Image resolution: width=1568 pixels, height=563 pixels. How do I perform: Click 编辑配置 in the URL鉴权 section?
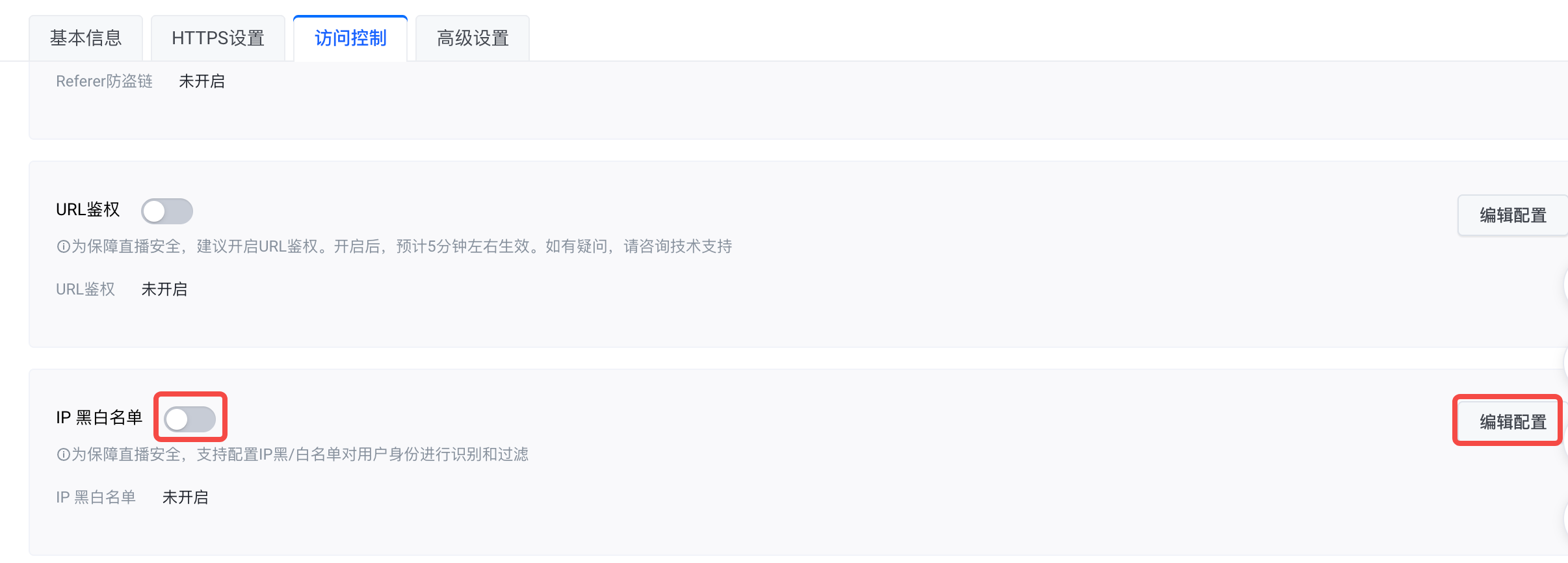click(x=1513, y=215)
